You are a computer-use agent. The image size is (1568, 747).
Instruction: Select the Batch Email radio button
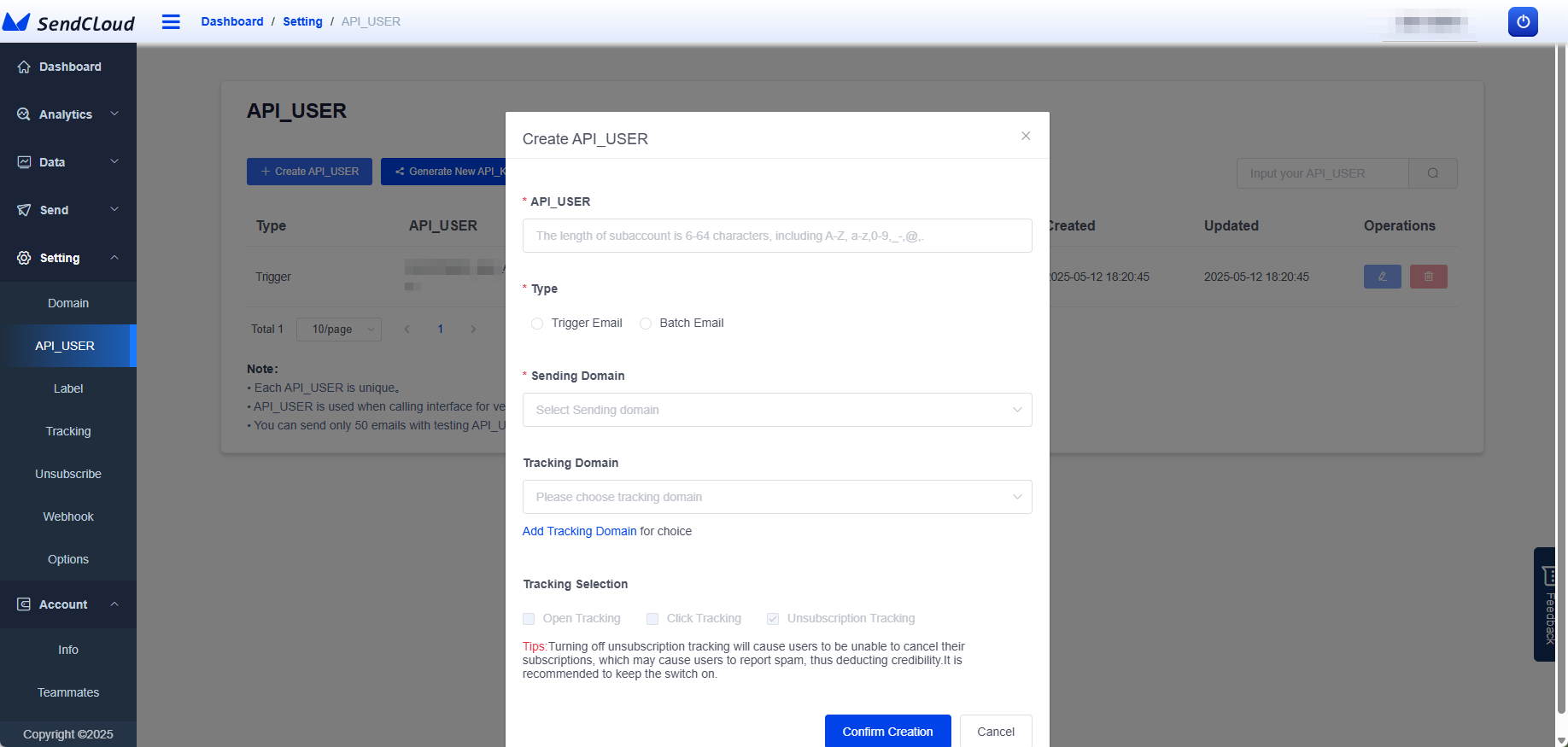(x=646, y=324)
